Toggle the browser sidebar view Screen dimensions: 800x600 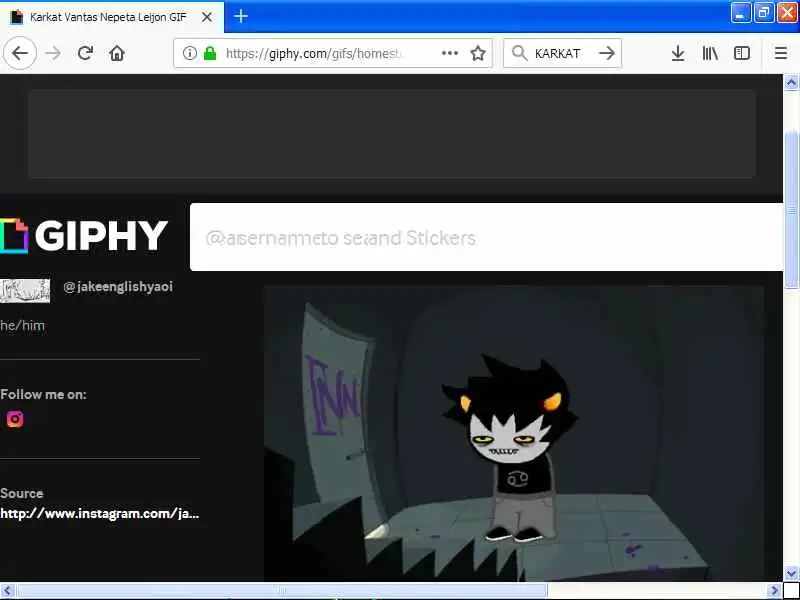tap(741, 53)
